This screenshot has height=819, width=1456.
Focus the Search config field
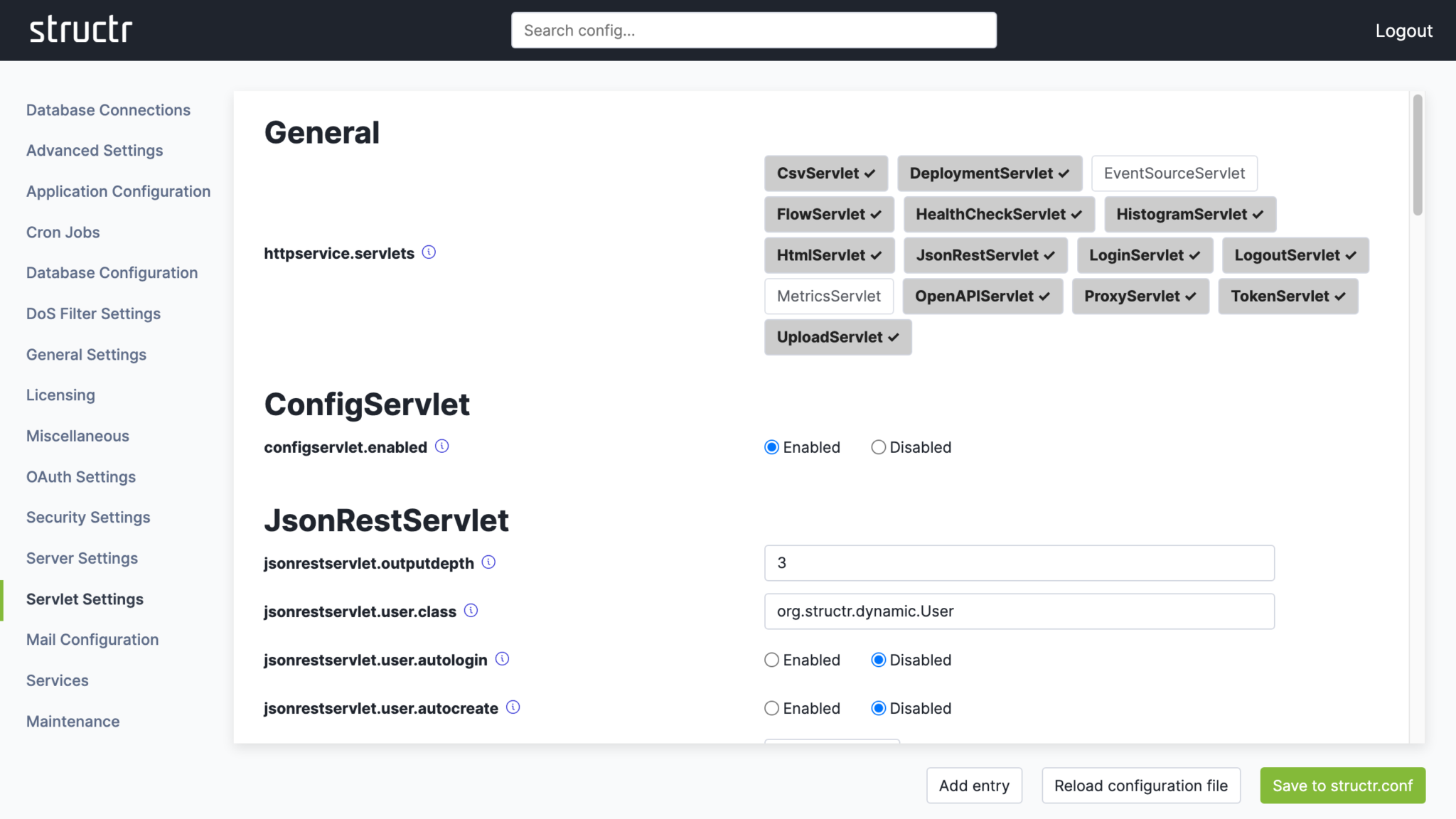754,31
